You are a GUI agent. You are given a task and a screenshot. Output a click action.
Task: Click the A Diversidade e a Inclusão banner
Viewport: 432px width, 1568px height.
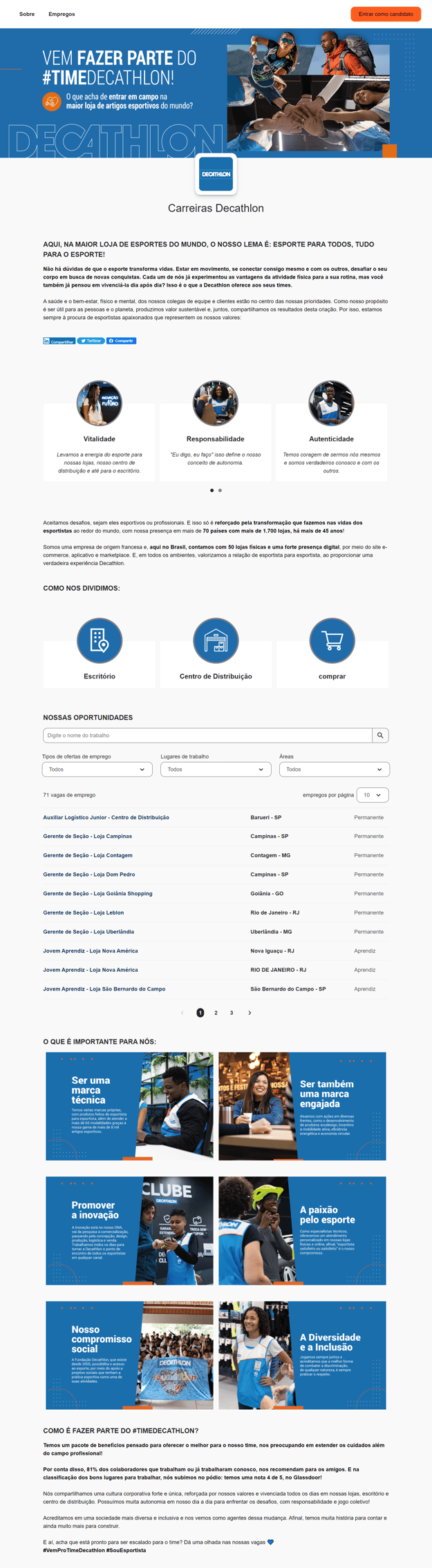click(302, 1355)
